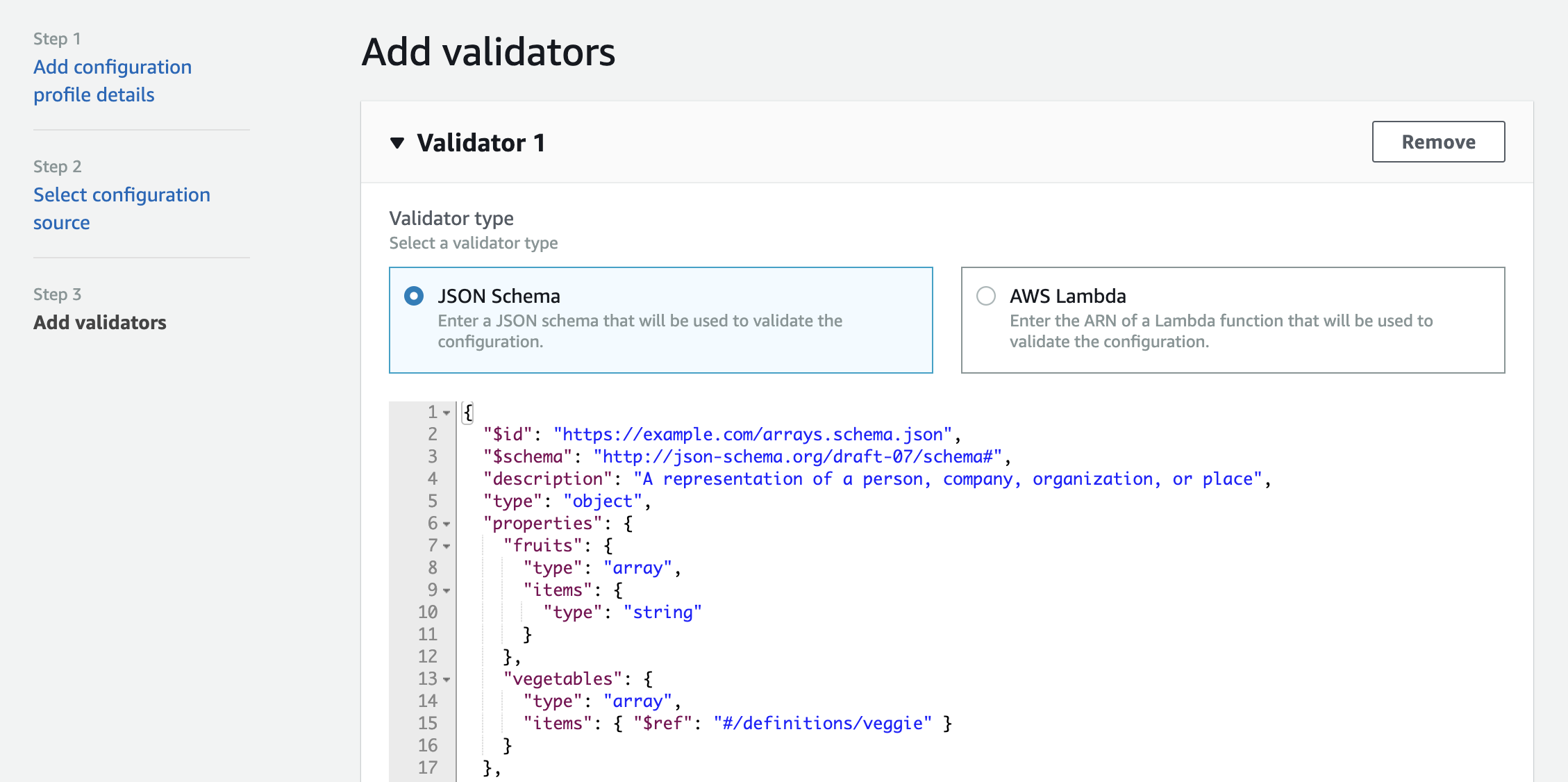Select the AWS Lambda radio button
The width and height of the screenshot is (1568, 782).
(985, 297)
